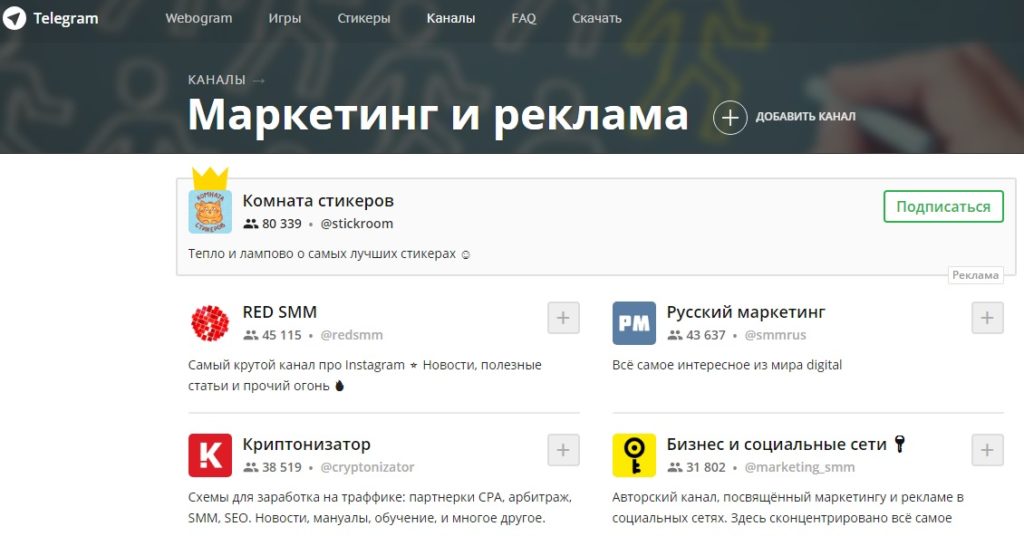Add Криптонизатор with plus button
The image size is (1024, 536).
(x=563, y=450)
